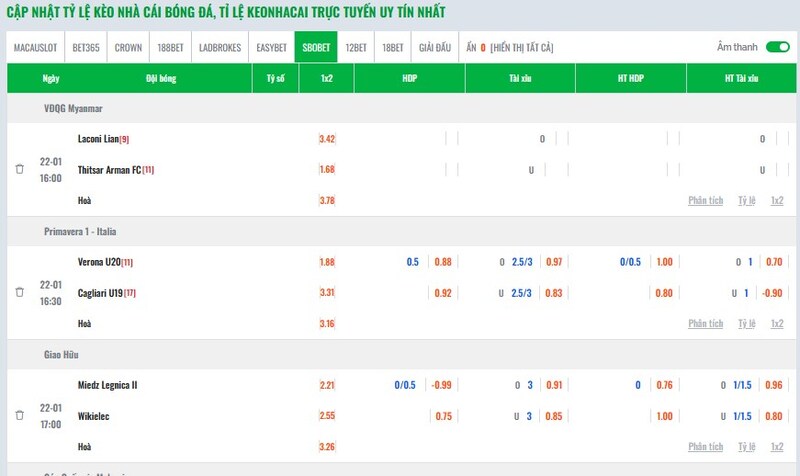Open the EASYBET tab
The height and width of the screenshot is (476, 800).
pyautogui.click(x=273, y=47)
